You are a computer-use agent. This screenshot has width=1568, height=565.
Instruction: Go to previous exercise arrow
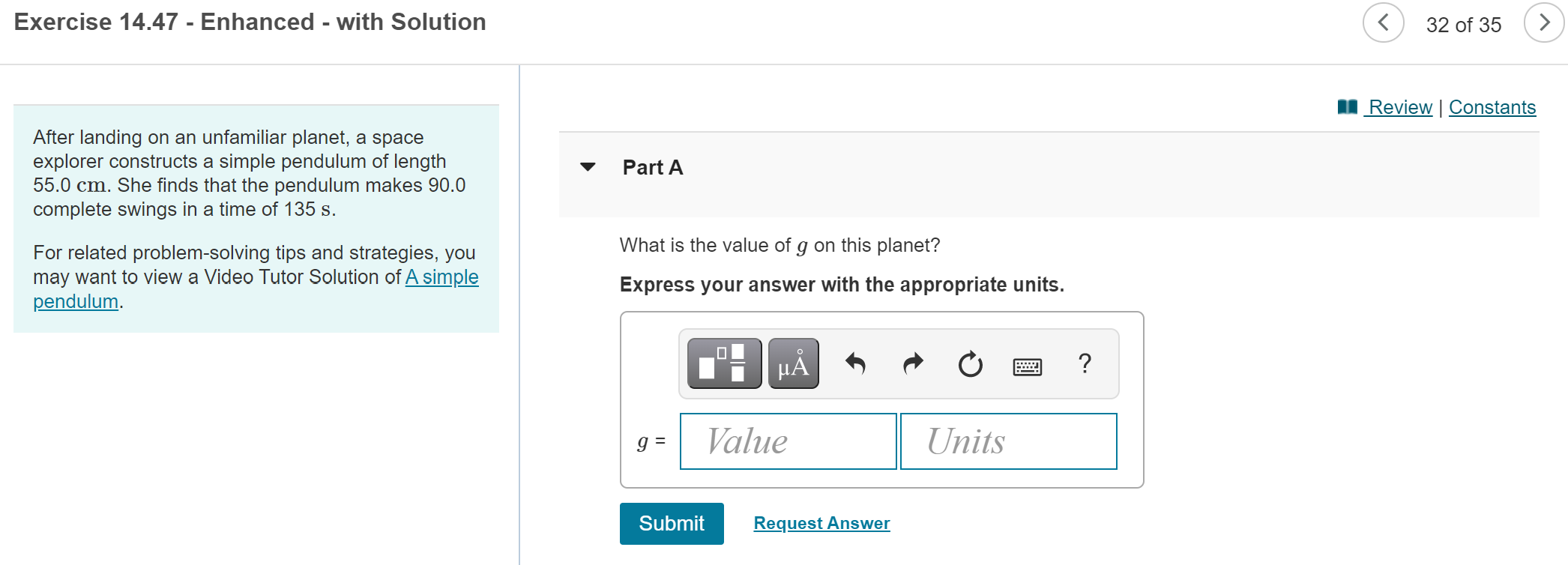pos(1383,22)
